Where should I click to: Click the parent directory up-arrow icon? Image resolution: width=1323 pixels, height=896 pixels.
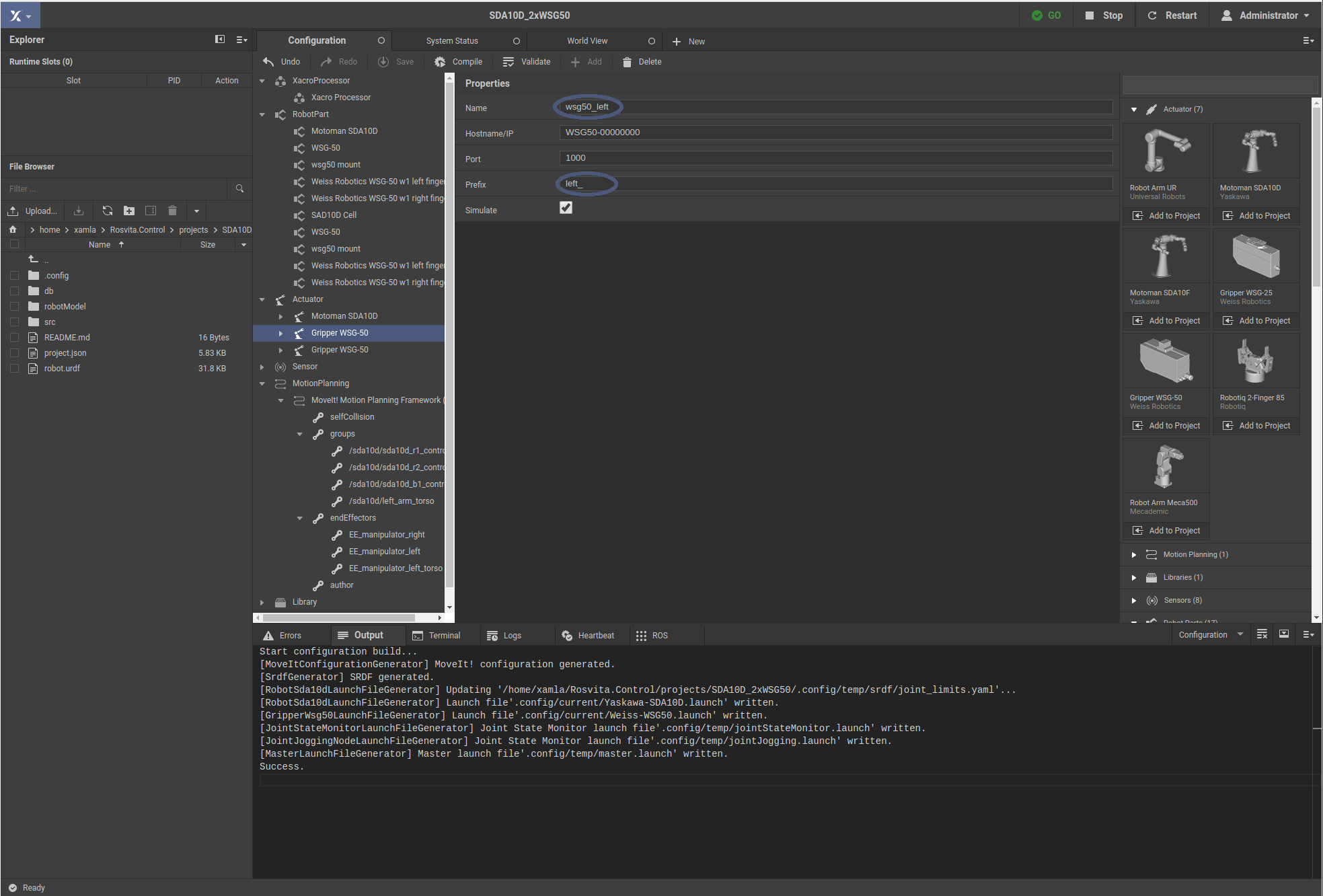[34, 259]
